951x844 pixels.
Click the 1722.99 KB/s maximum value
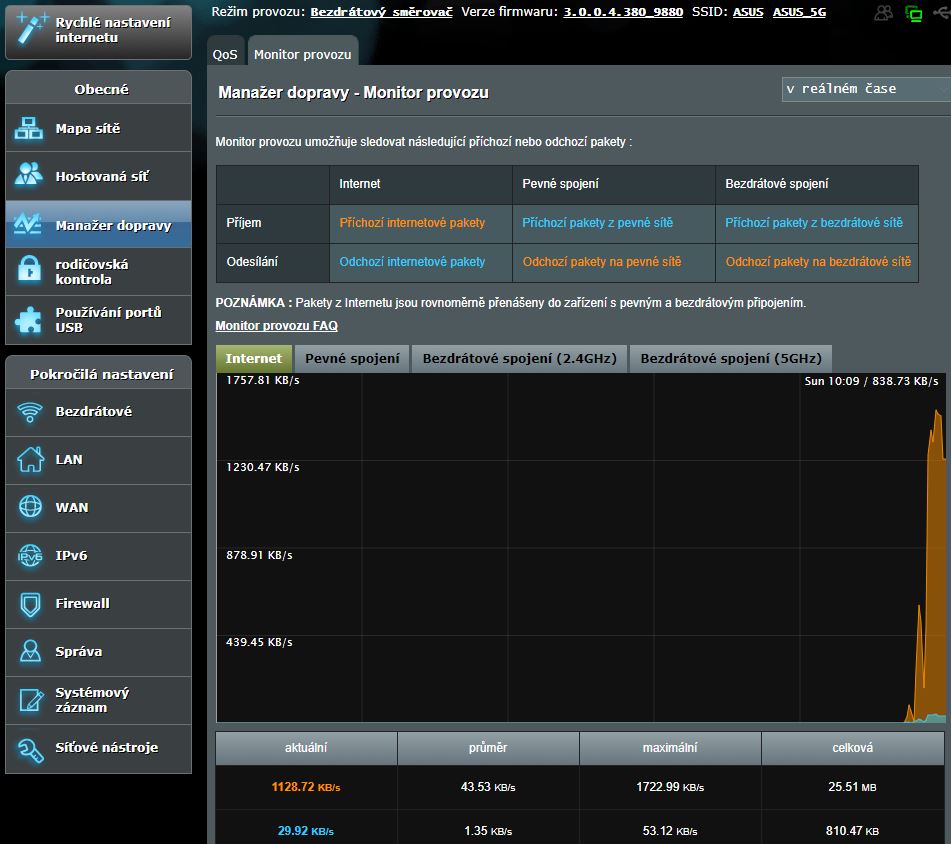670,787
